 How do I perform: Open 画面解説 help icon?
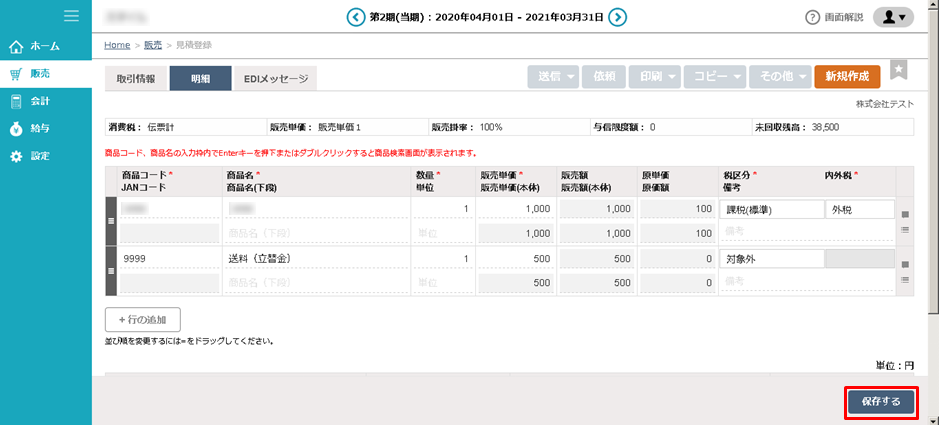tap(813, 17)
